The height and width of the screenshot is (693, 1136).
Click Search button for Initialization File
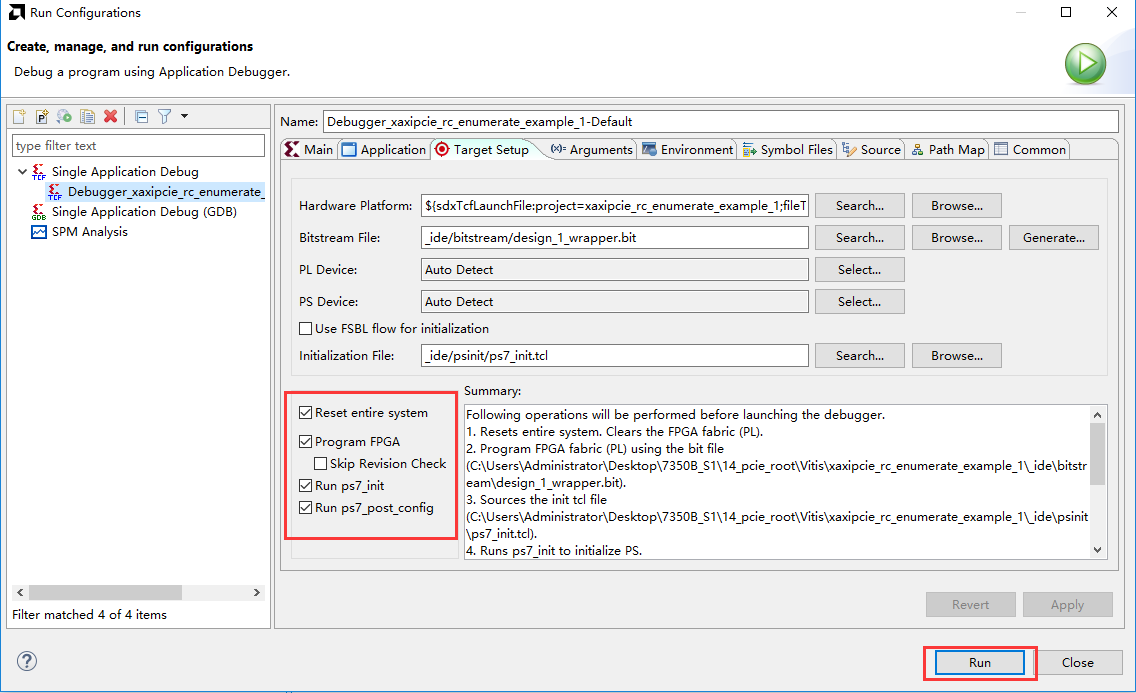(x=859, y=356)
